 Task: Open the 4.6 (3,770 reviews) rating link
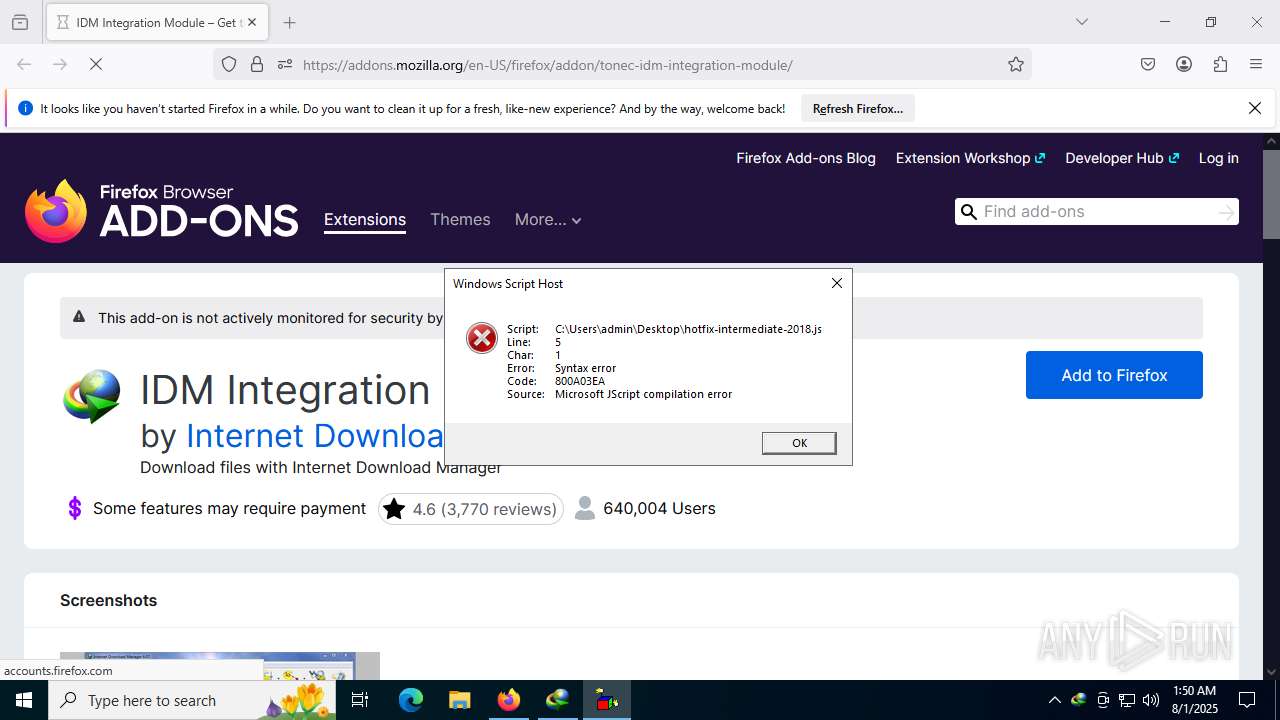tap(471, 509)
